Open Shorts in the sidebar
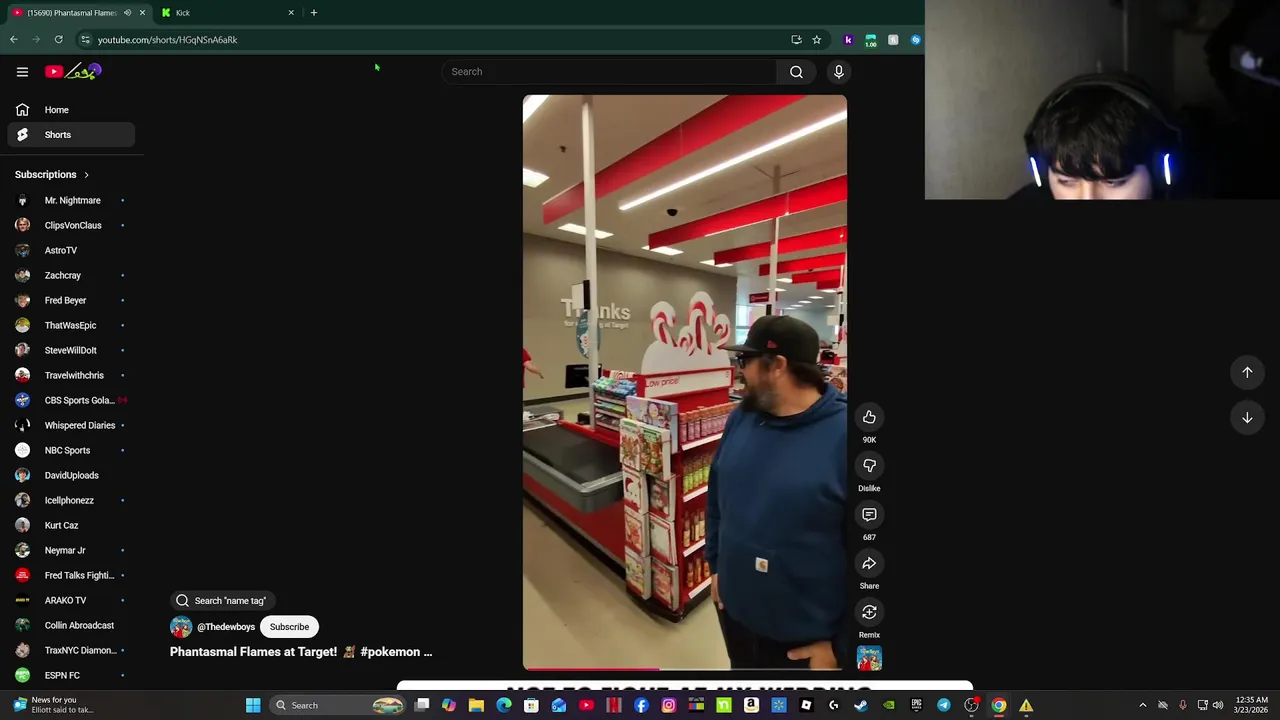 pos(71,135)
